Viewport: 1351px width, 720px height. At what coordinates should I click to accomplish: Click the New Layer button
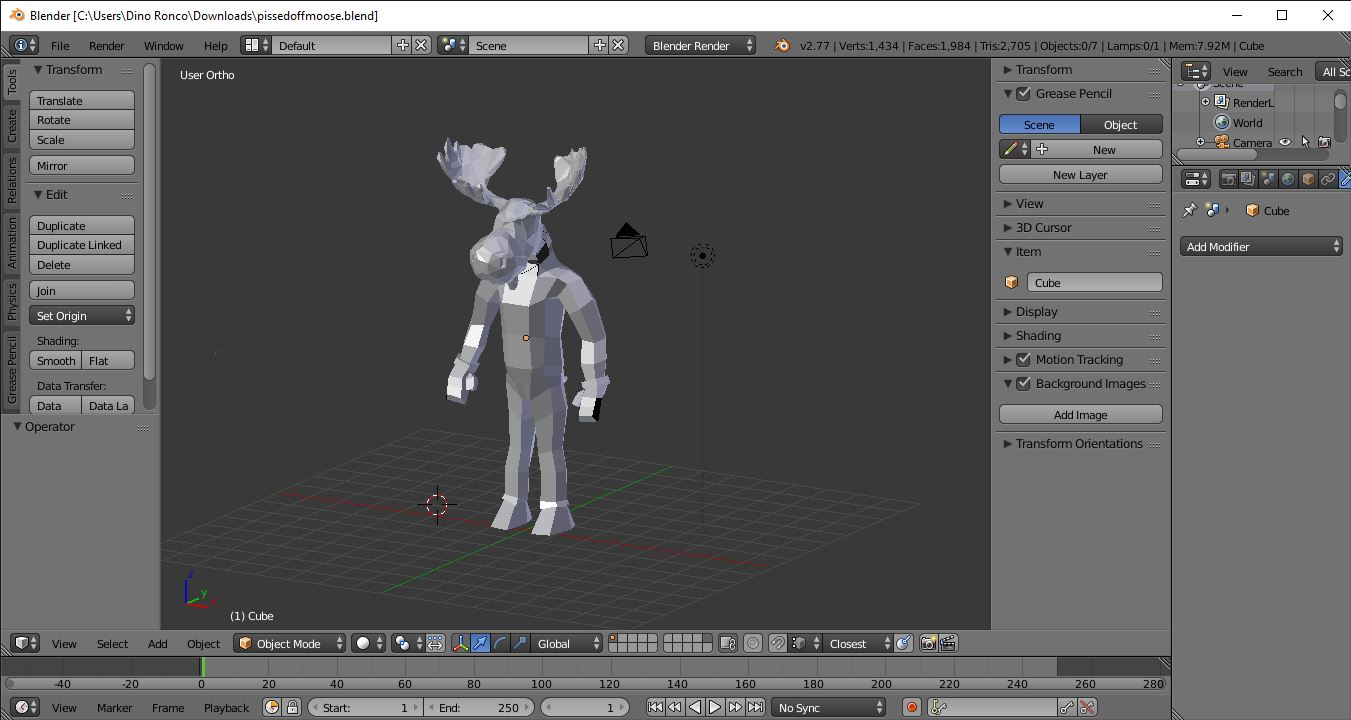tap(1080, 174)
